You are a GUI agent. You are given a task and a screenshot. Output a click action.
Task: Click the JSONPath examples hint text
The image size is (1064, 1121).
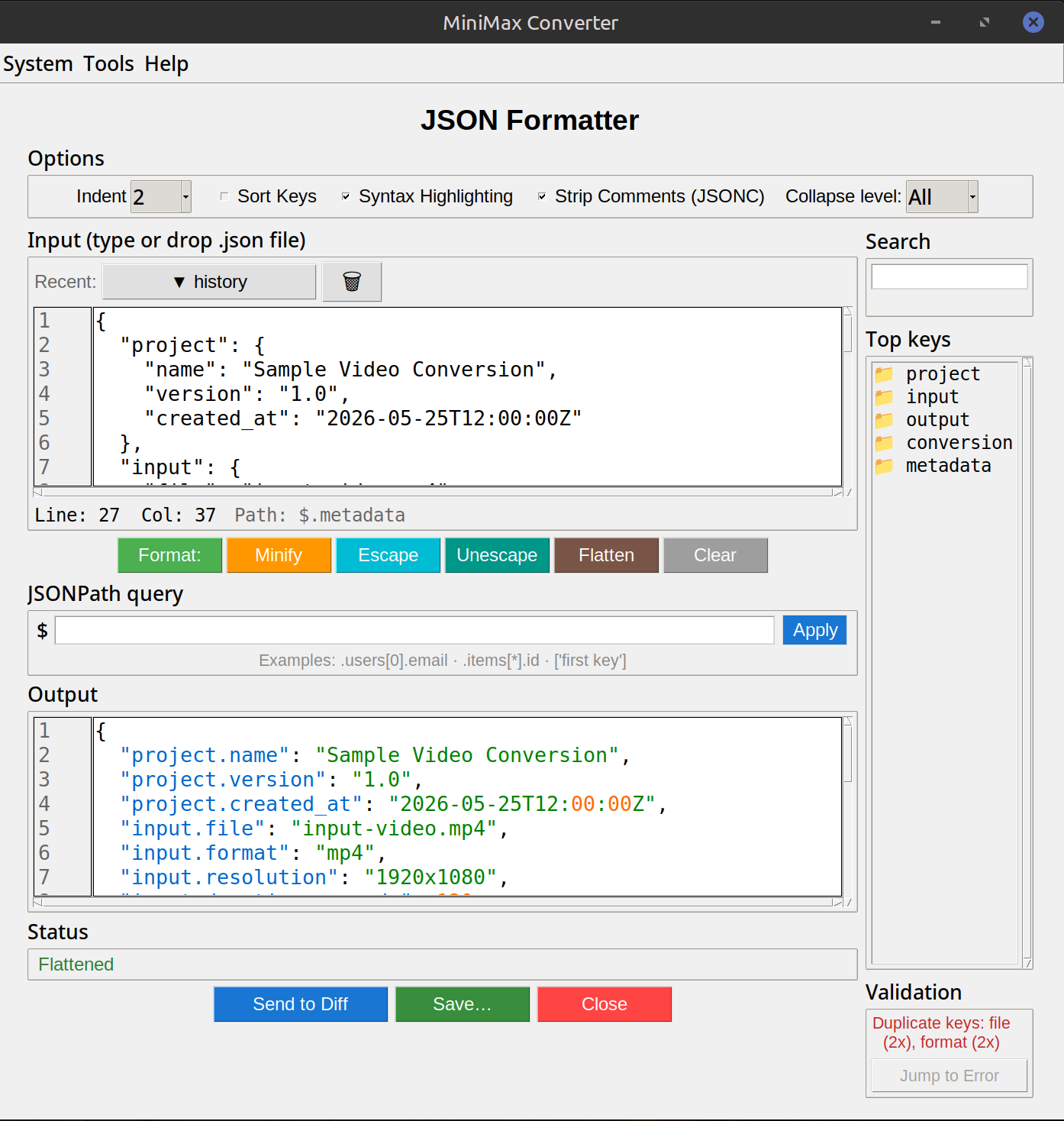[x=443, y=661]
